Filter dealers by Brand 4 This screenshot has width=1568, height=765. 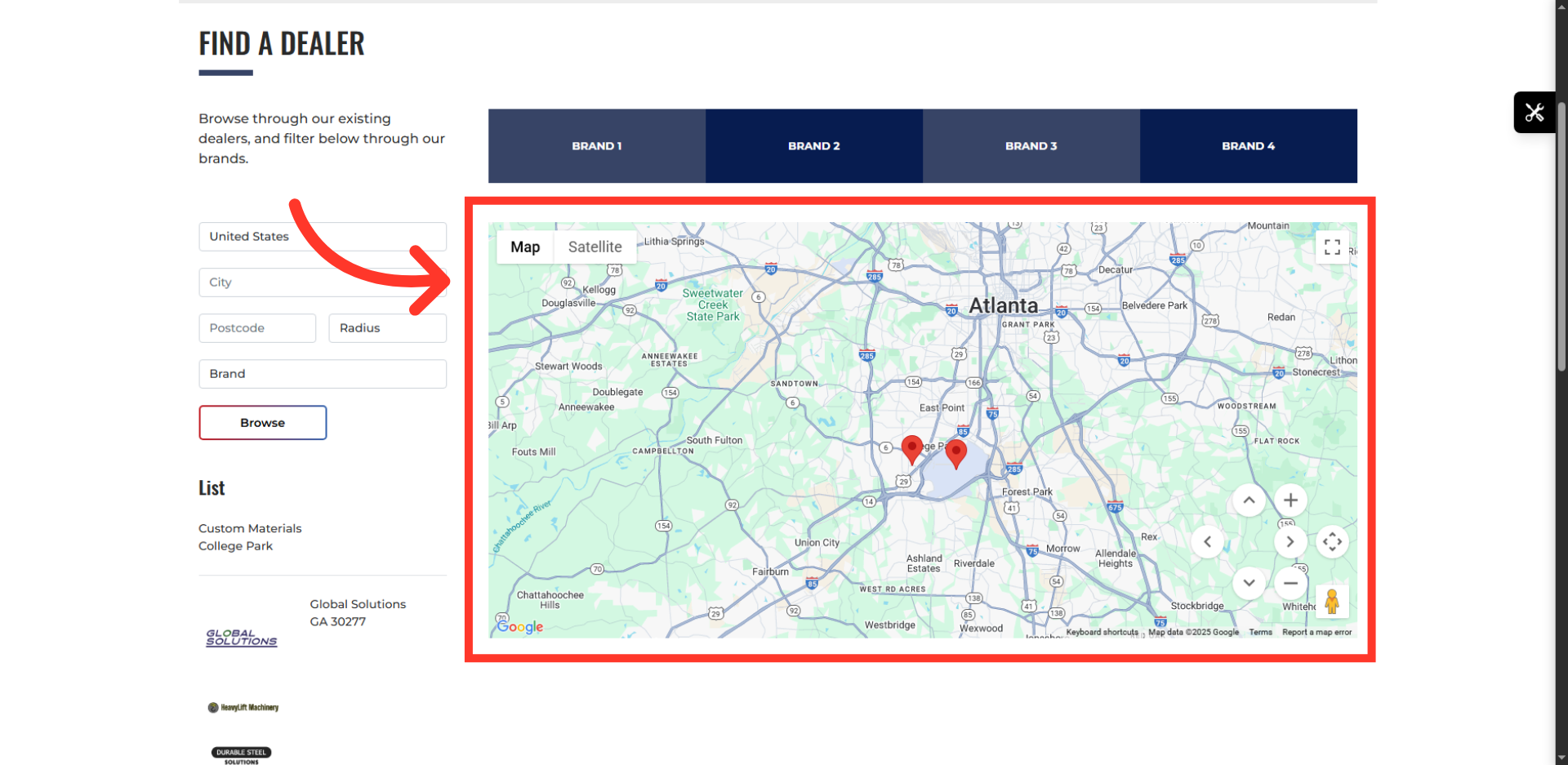[x=1249, y=146]
